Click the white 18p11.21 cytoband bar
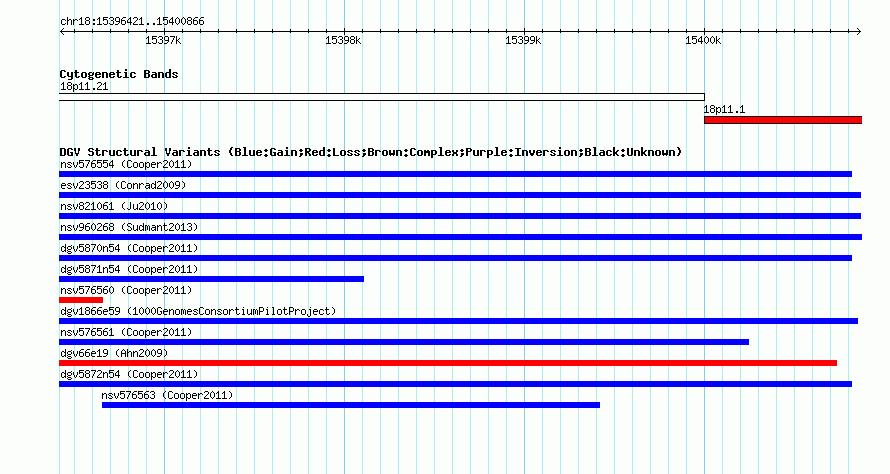The image size is (890, 474). click(382, 97)
